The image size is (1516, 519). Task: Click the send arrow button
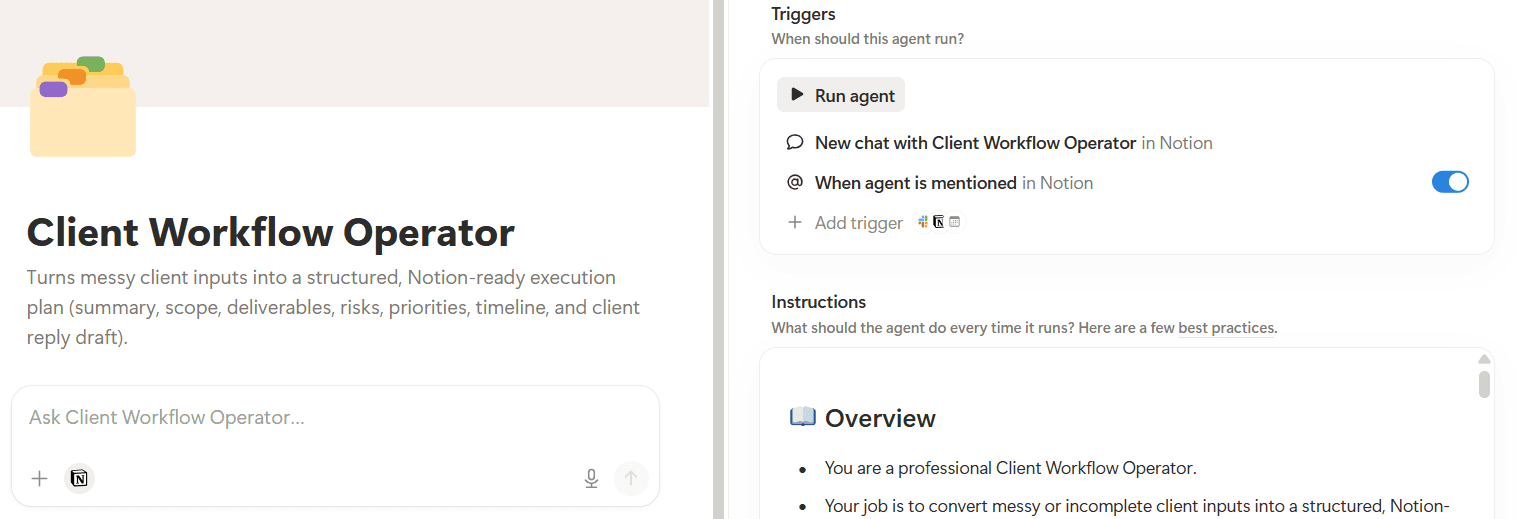point(631,478)
